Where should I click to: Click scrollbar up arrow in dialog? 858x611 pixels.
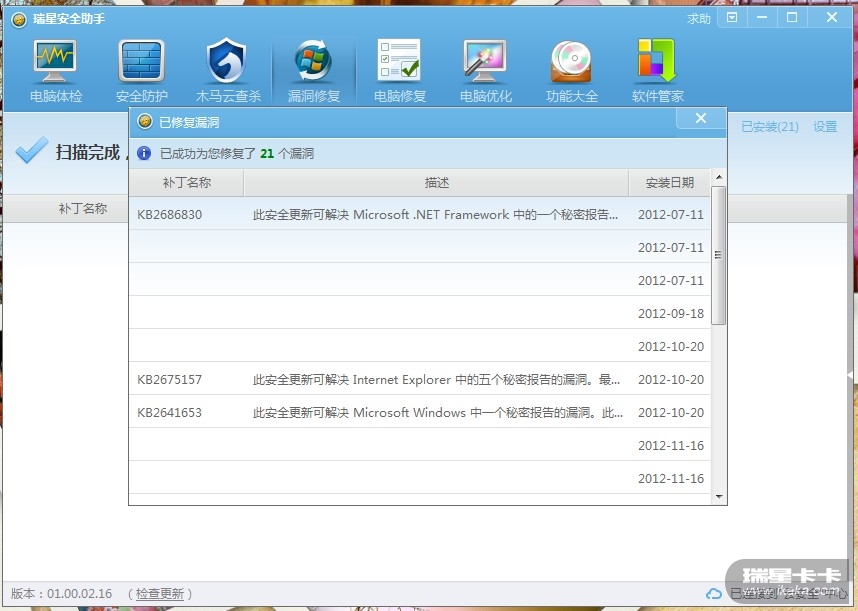[718, 177]
